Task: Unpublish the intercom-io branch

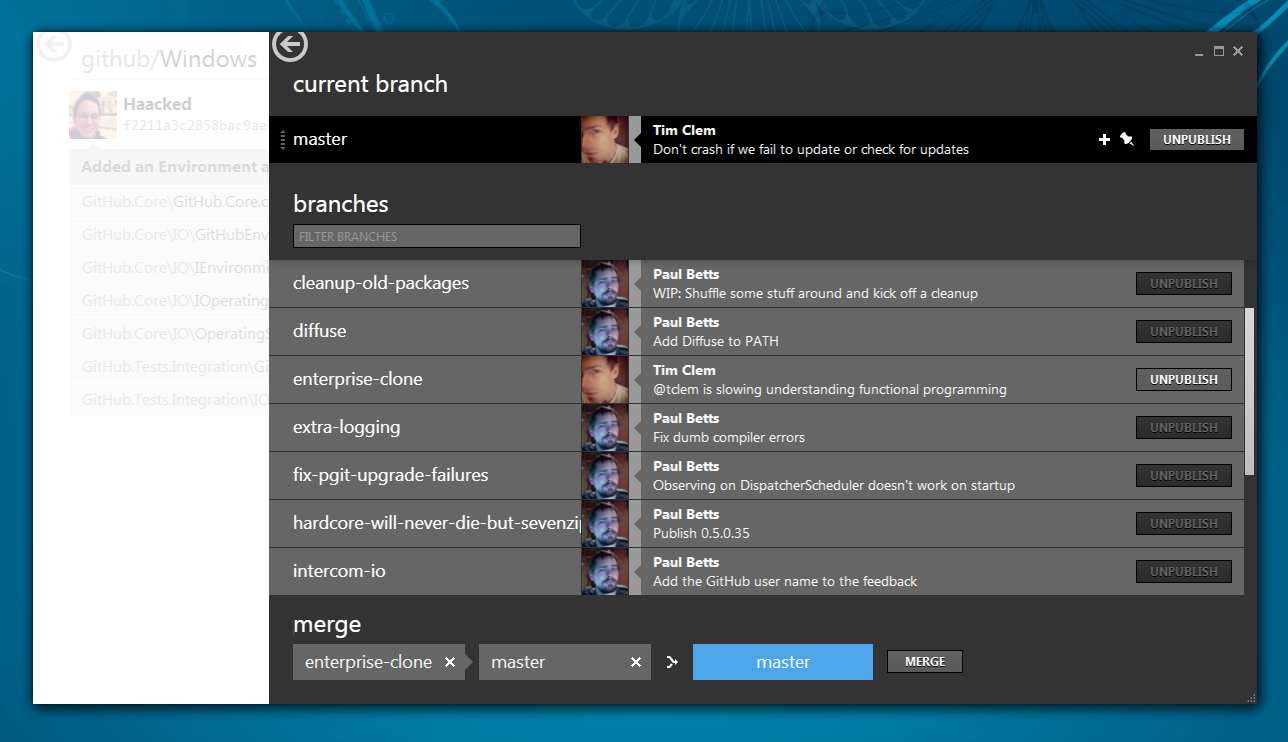Action: (1183, 571)
